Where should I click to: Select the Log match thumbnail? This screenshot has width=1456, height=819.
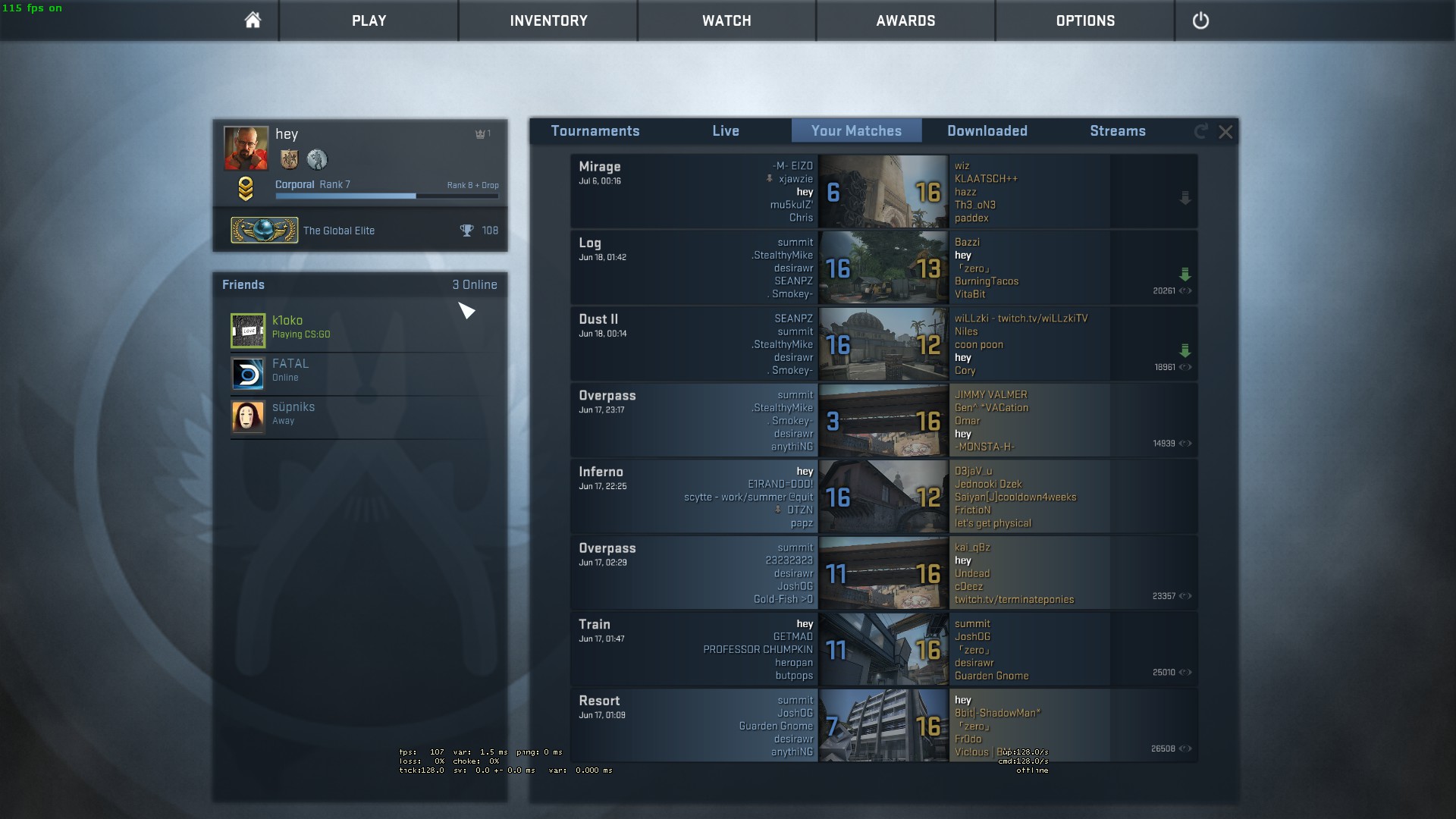coord(883,268)
